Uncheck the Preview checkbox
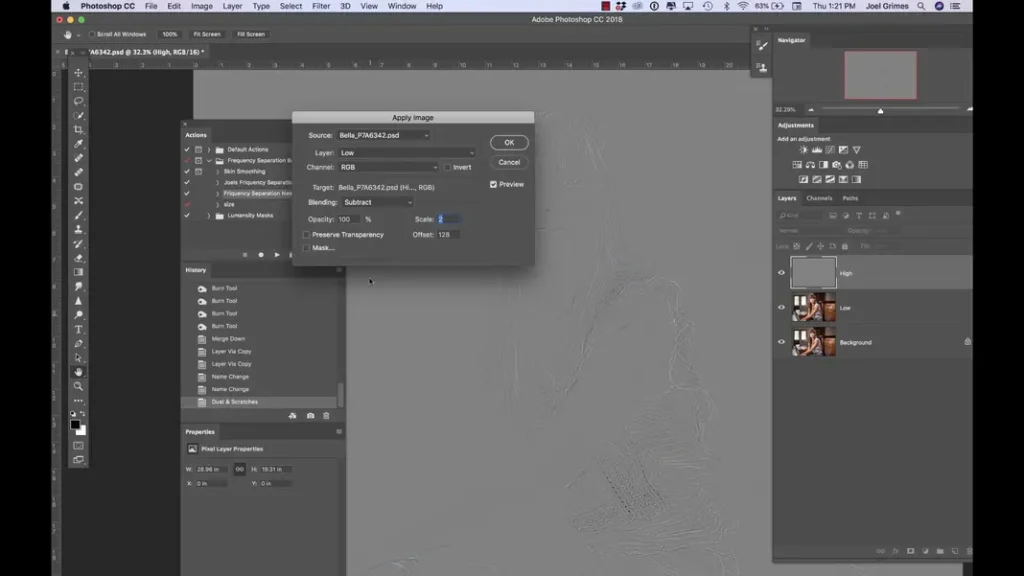 click(x=493, y=185)
